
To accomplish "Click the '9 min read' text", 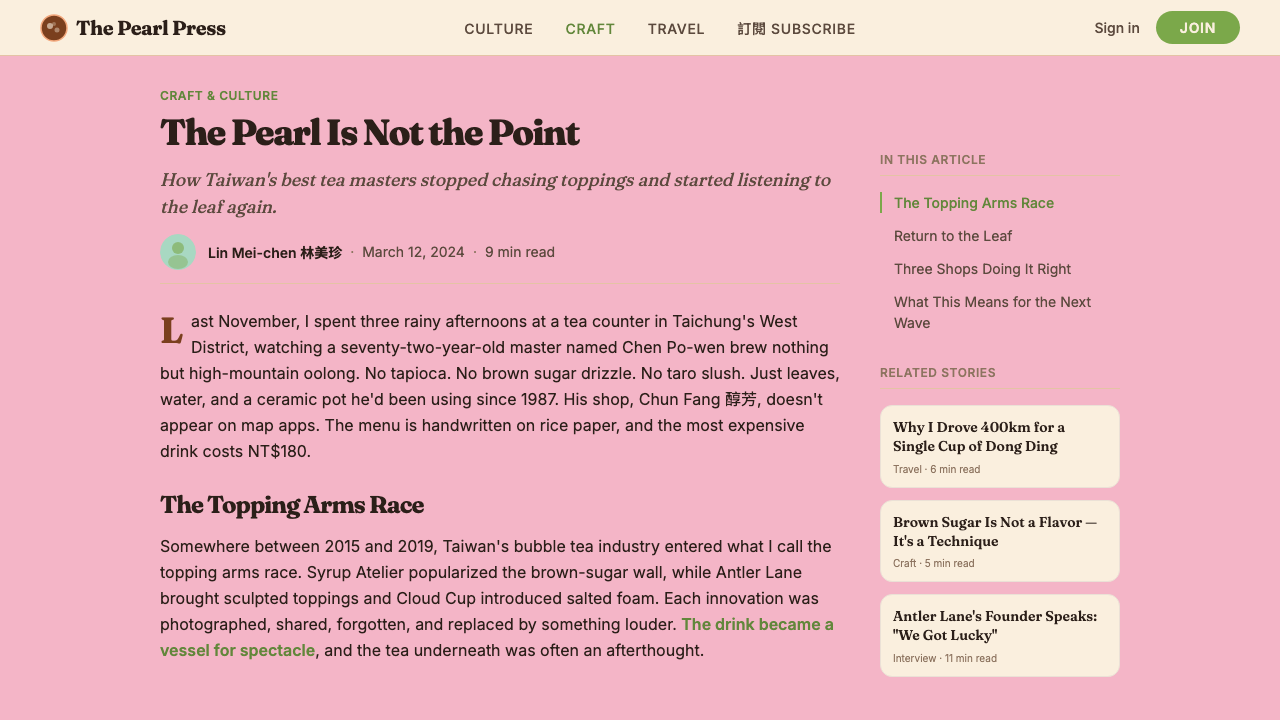I will click(520, 252).
